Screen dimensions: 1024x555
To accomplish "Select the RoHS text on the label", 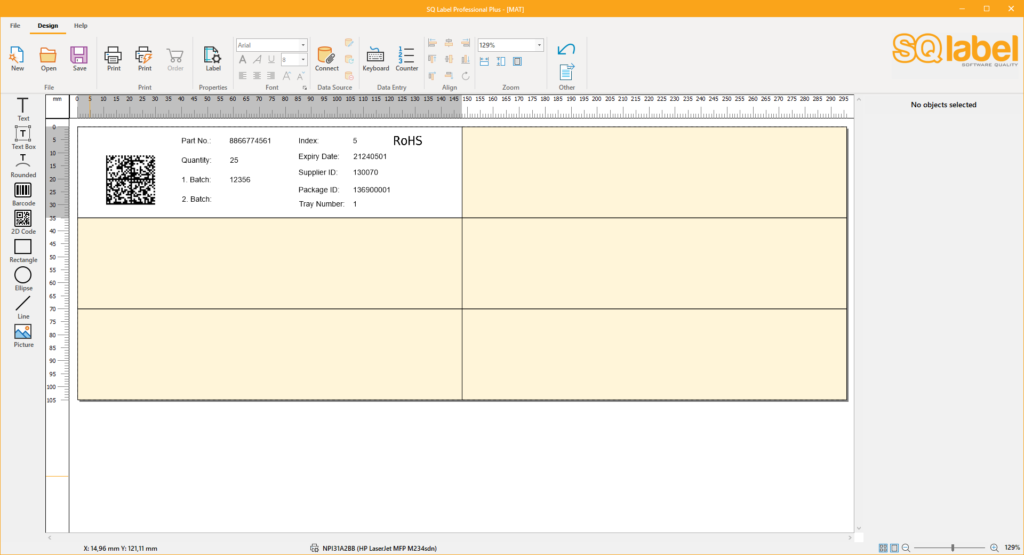I will (407, 141).
